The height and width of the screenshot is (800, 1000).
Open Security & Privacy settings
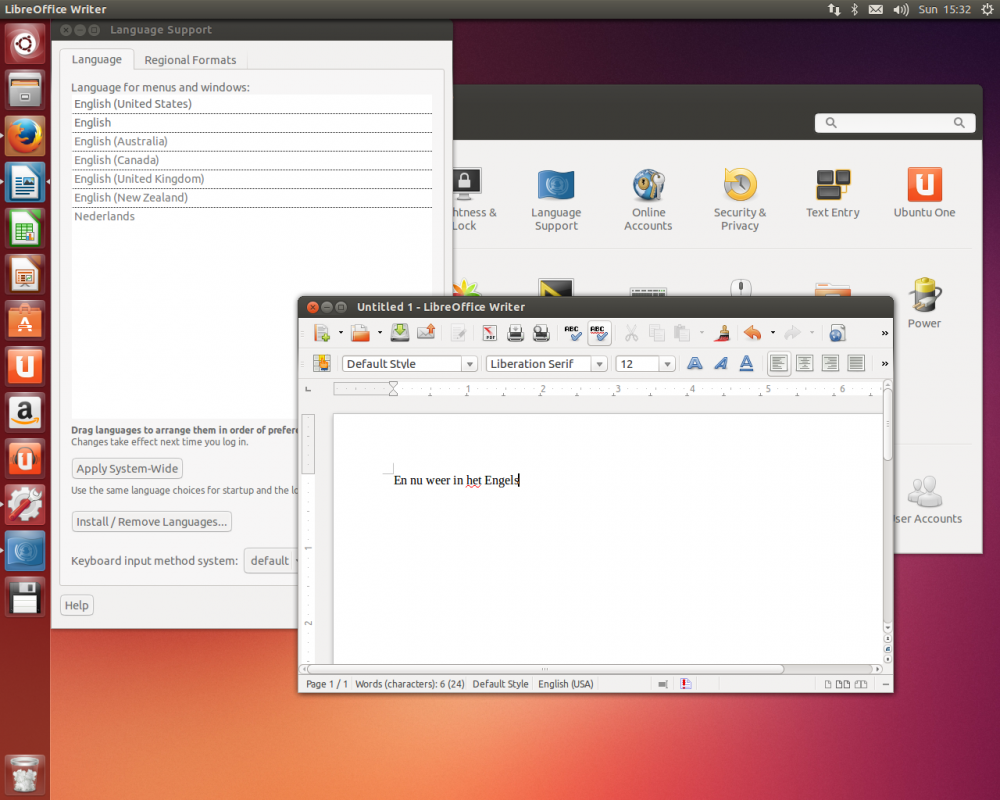click(740, 200)
